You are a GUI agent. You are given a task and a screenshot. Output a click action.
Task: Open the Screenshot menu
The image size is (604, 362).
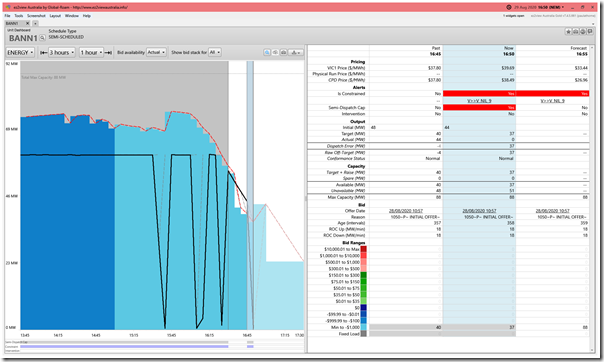[x=36, y=16]
